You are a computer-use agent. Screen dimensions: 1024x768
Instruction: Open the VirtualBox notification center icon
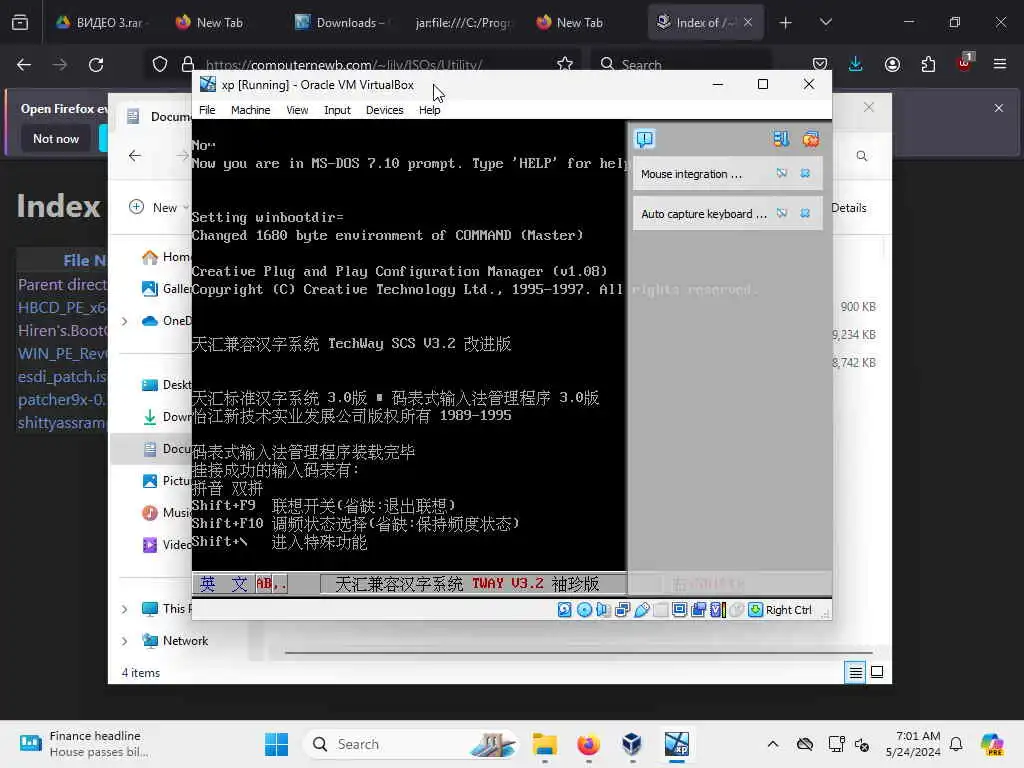[644, 139]
